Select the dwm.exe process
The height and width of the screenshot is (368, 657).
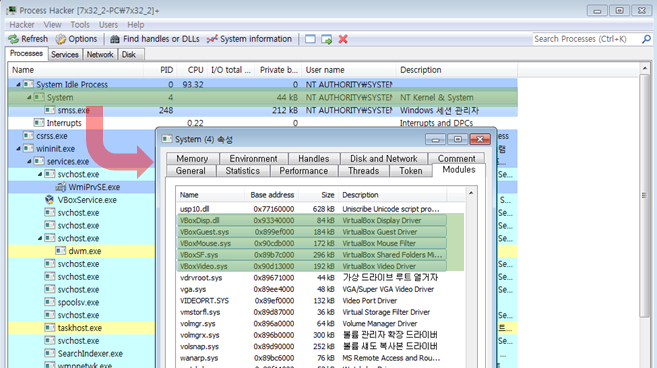[x=85, y=251]
